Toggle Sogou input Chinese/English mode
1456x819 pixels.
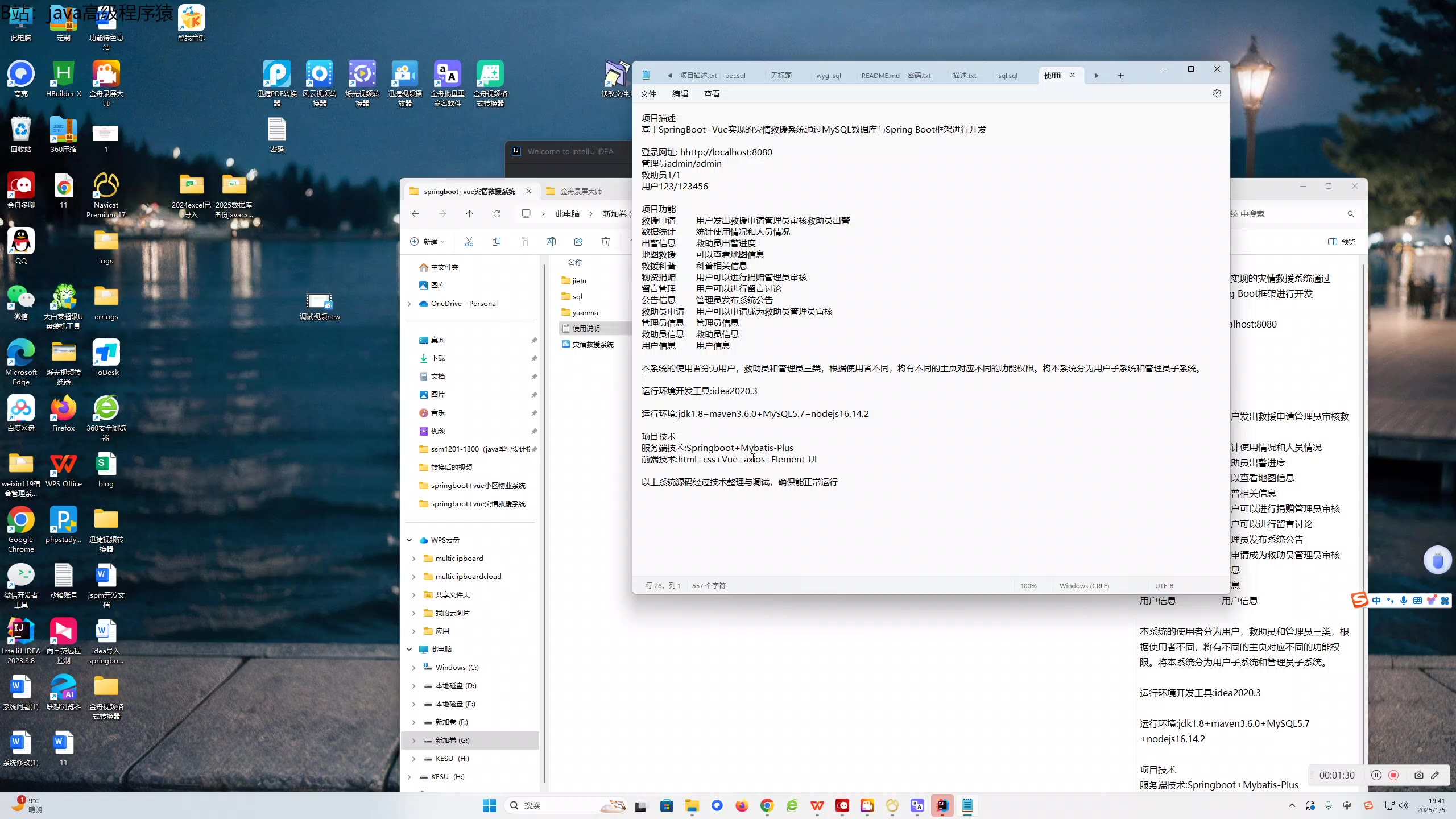point(1376,601)
